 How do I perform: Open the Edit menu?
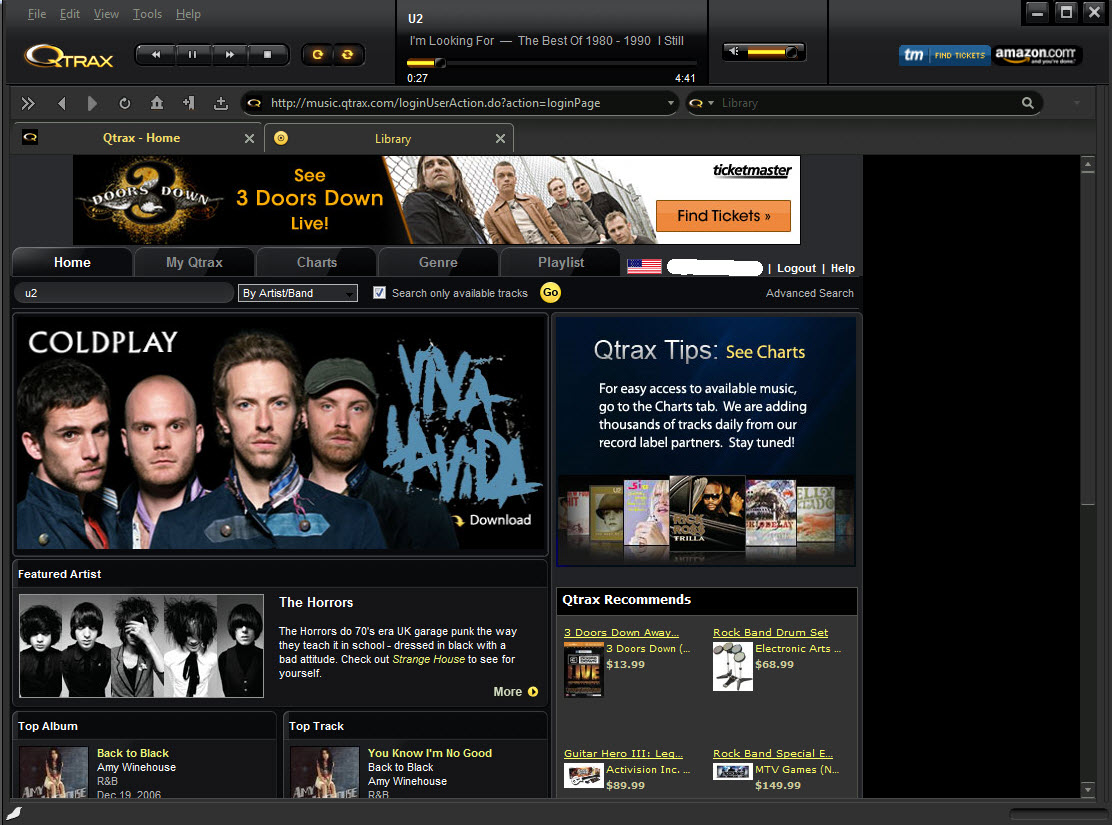point(70,14)
